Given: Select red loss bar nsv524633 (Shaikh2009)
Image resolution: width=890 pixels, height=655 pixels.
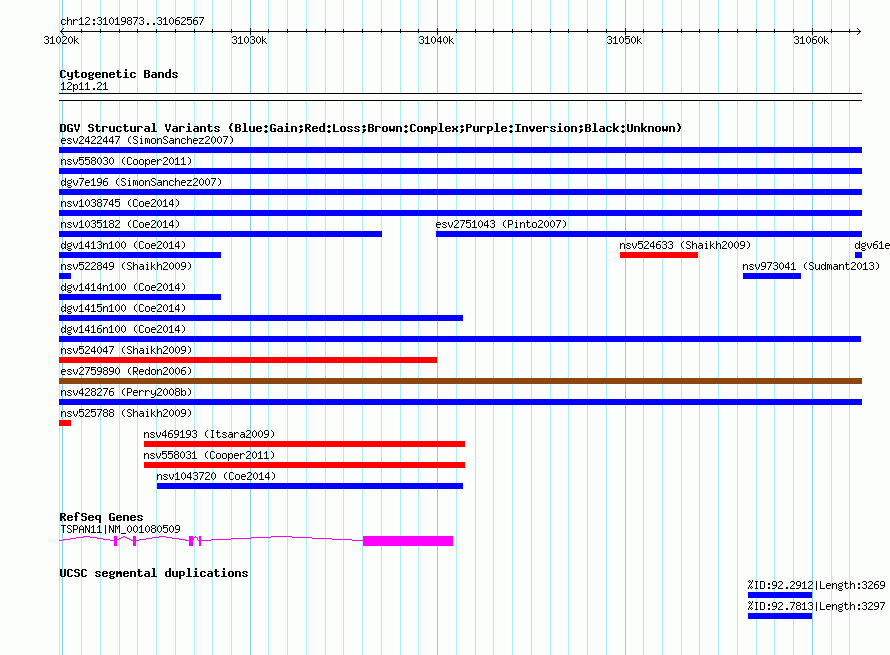Looking at the screenshot, I should (x=658, y=255).
